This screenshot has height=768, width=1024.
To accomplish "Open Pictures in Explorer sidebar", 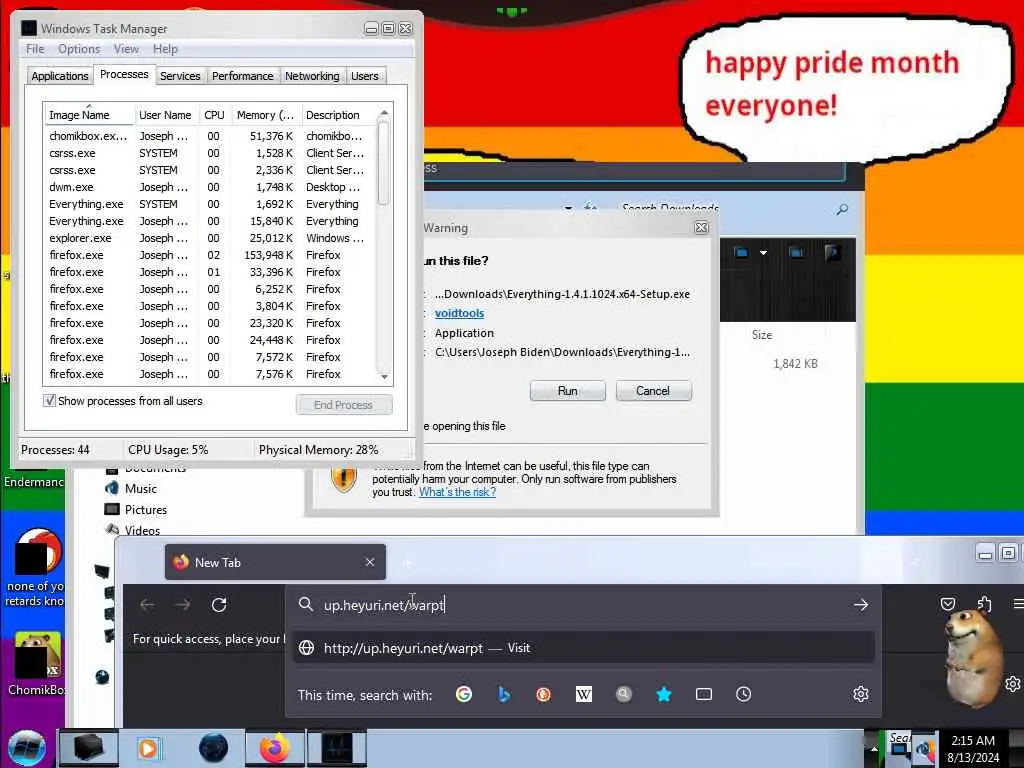I will pyautogui.click(x=136, y=509).
